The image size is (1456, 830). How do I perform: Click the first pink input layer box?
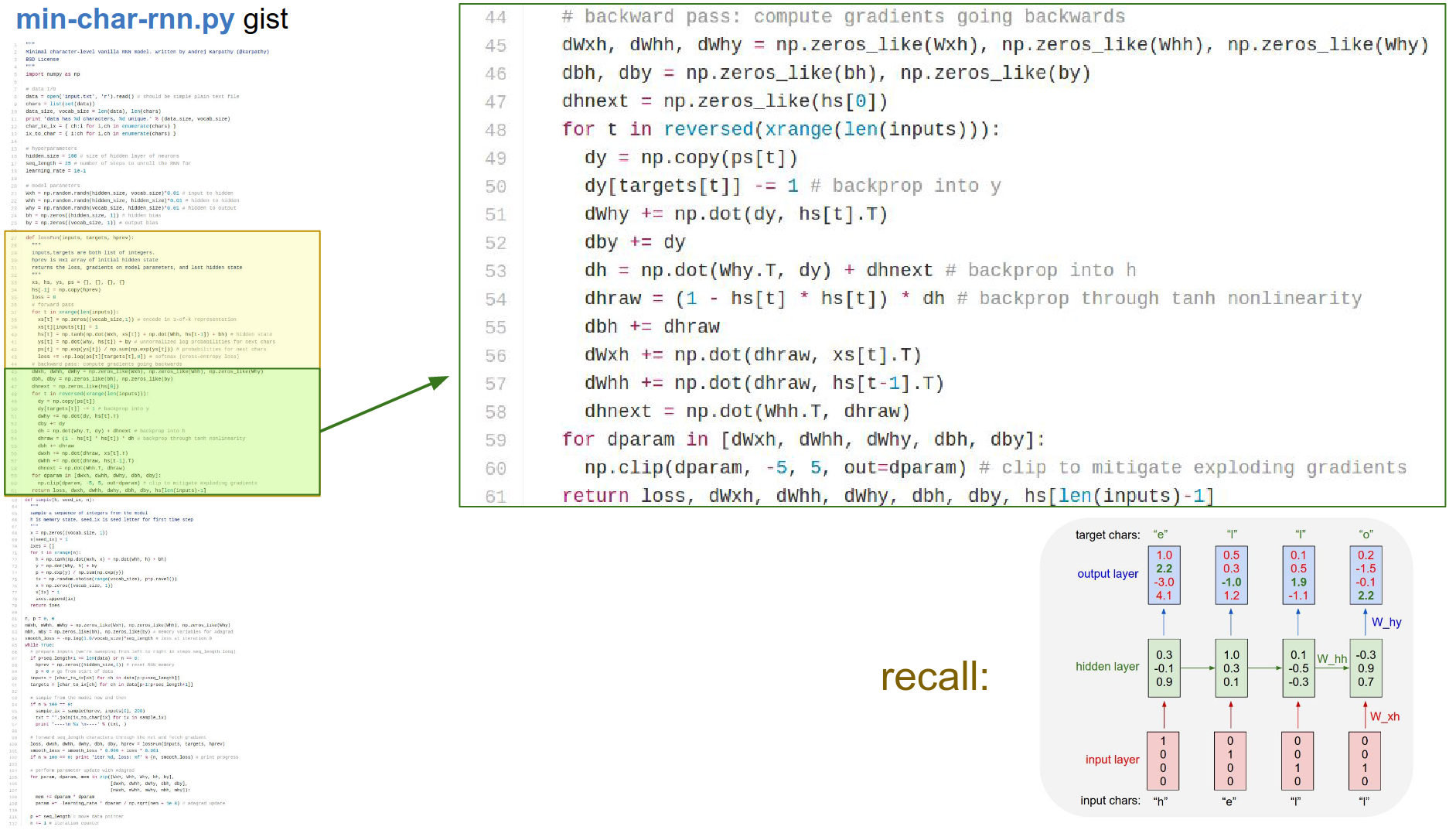pyautogui.click(x=1163, y=760)
